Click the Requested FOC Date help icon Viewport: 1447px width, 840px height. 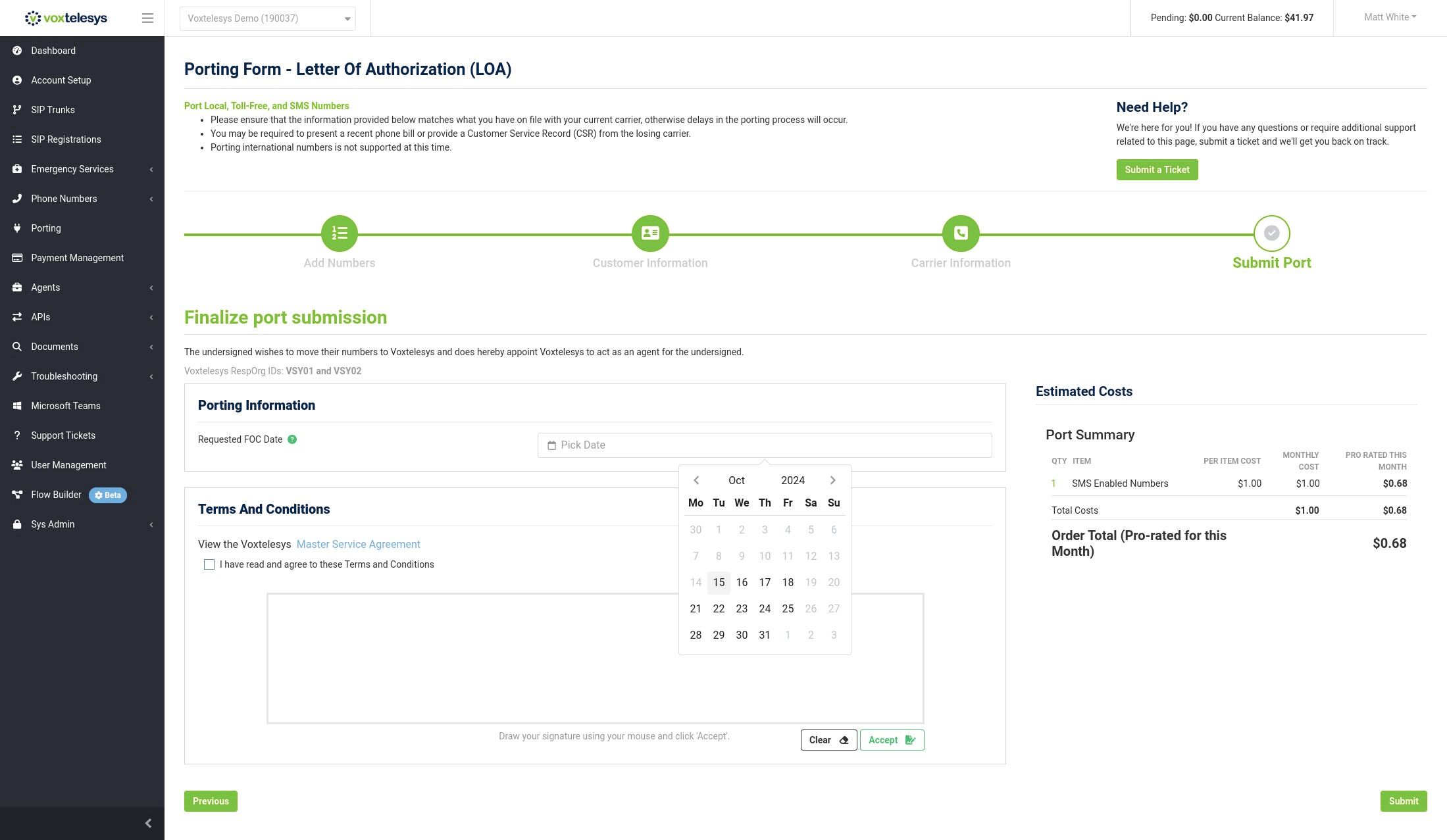coord(292,439)
